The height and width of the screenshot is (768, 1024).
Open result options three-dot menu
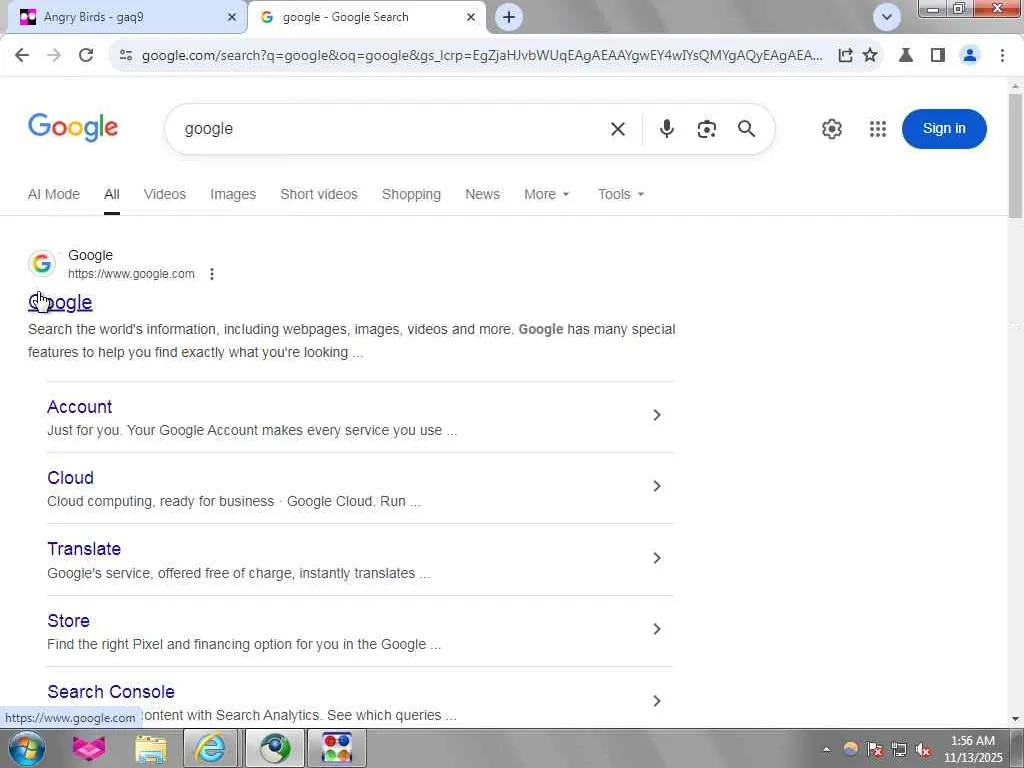[x=212, y=274]
